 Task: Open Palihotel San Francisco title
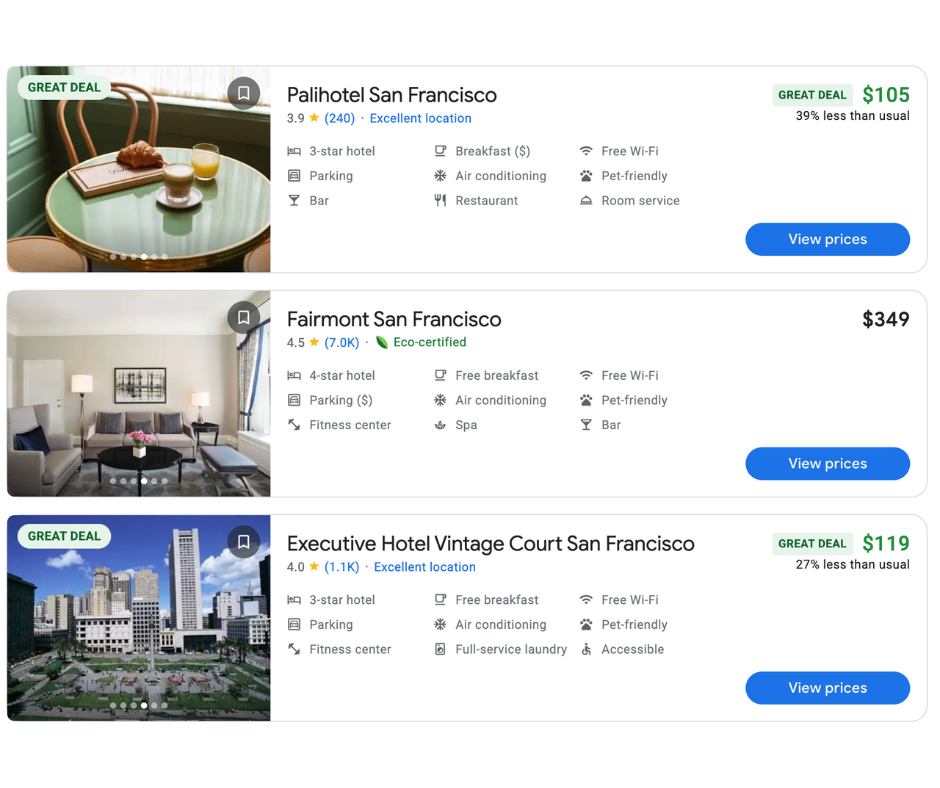(x=391, y=95)
